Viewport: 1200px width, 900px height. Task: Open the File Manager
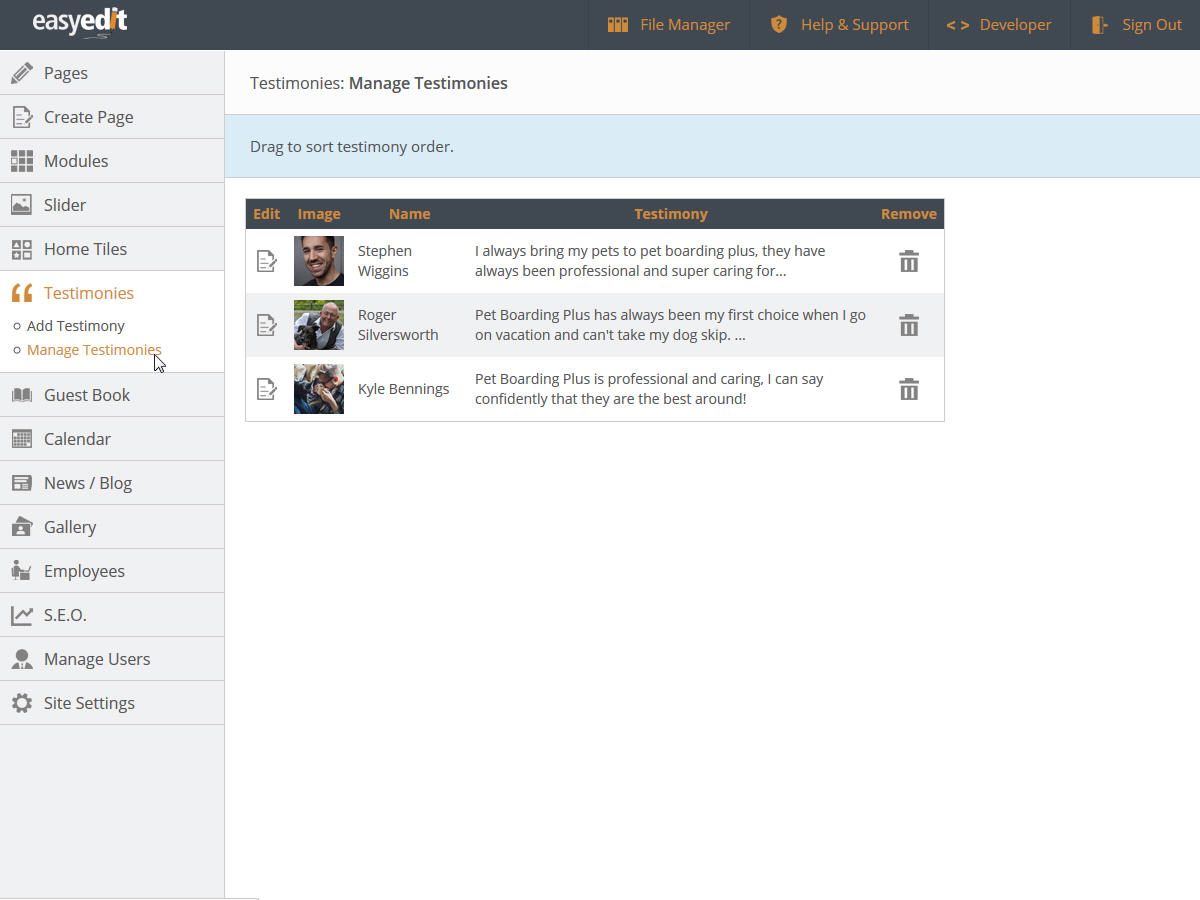click(669, 25)
